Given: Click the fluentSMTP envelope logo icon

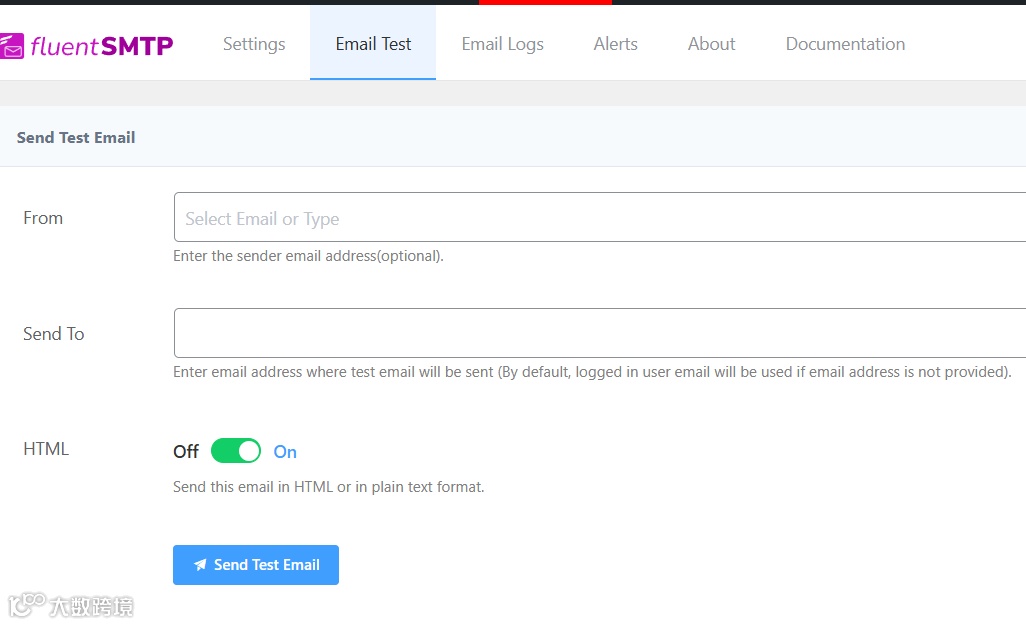Looking at the screenshot, I should click(11, 46).
